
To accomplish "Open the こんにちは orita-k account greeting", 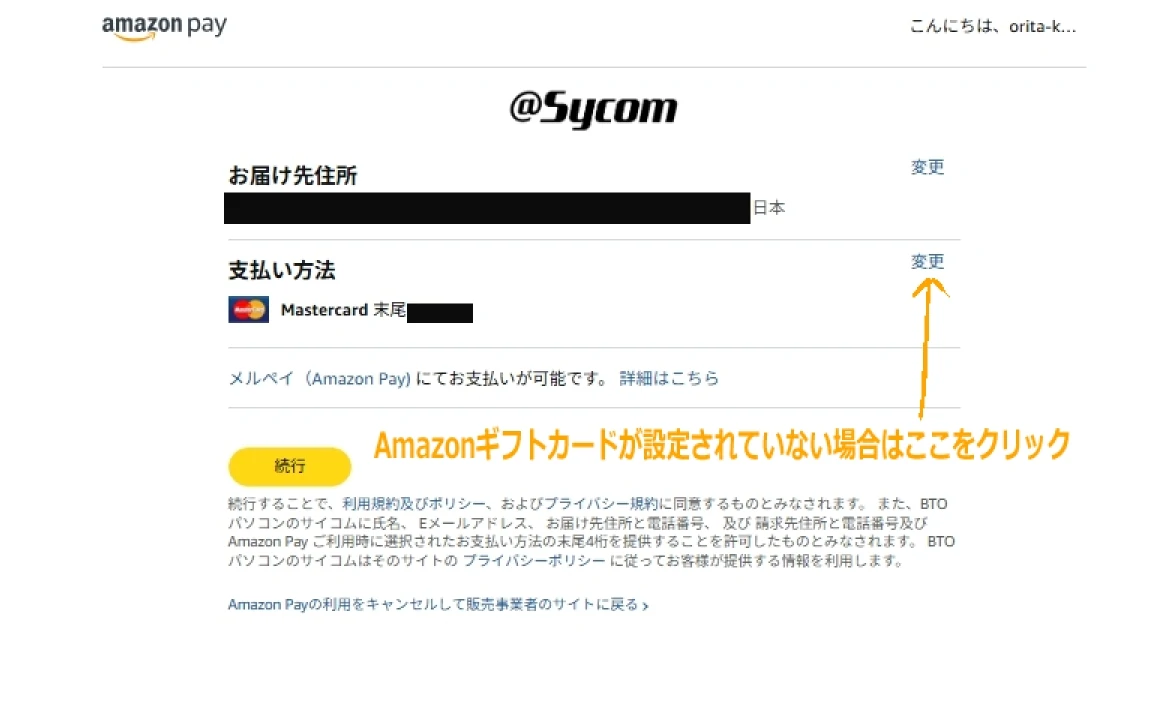I will [993, 27].
